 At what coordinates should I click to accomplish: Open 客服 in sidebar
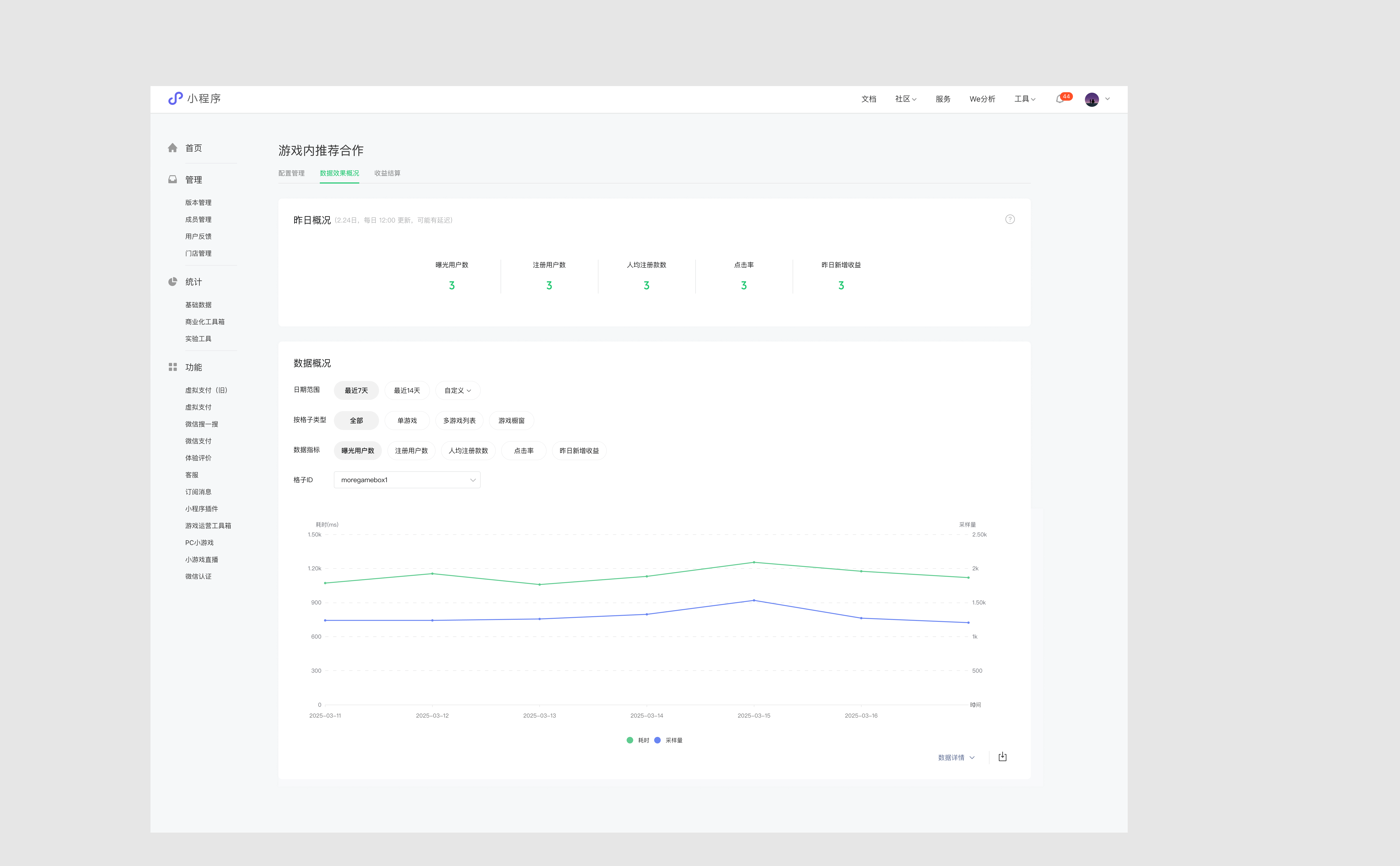tap(192, 475)
